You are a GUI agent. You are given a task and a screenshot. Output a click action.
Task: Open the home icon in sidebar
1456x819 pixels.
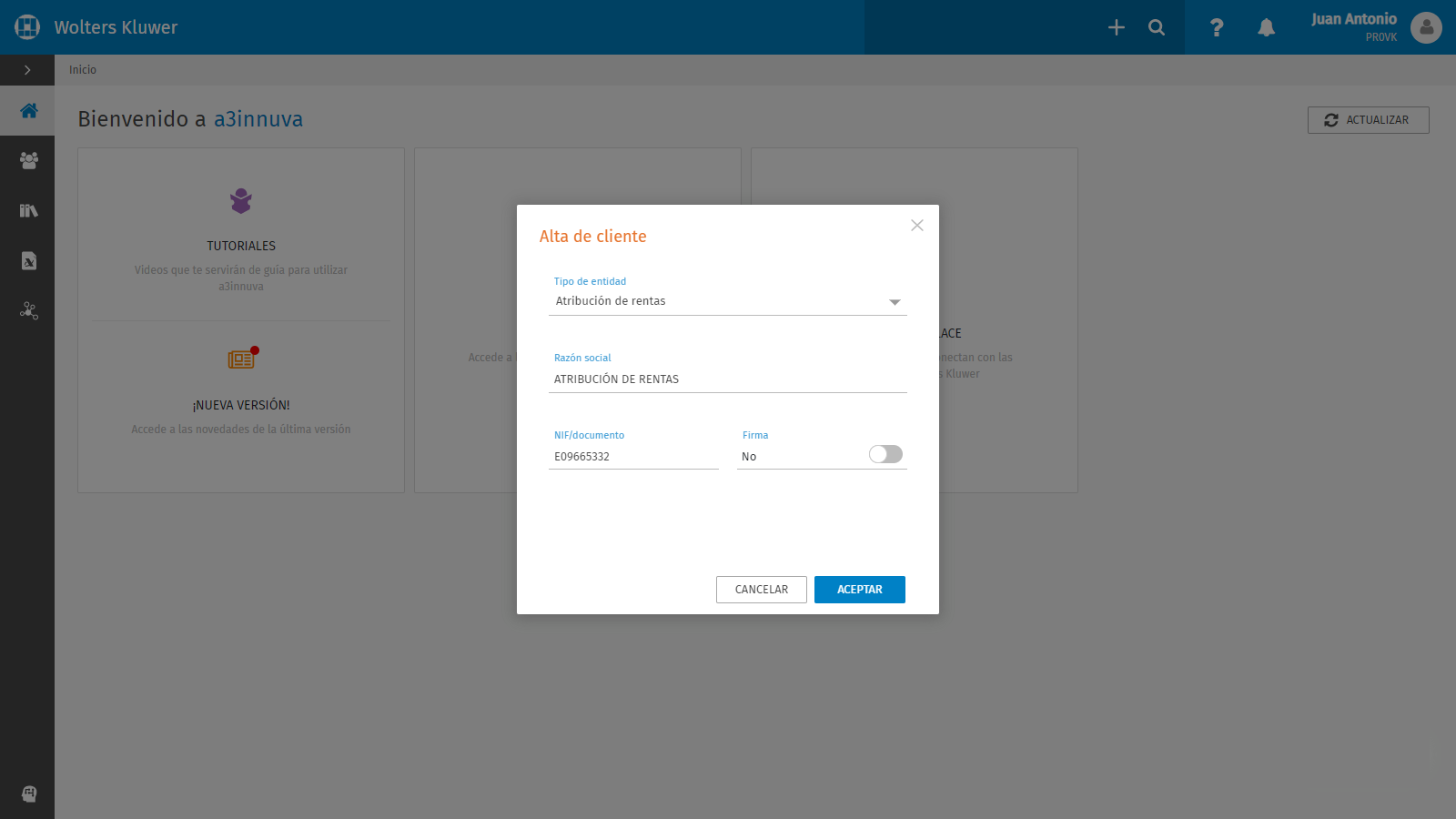(28, 110)
